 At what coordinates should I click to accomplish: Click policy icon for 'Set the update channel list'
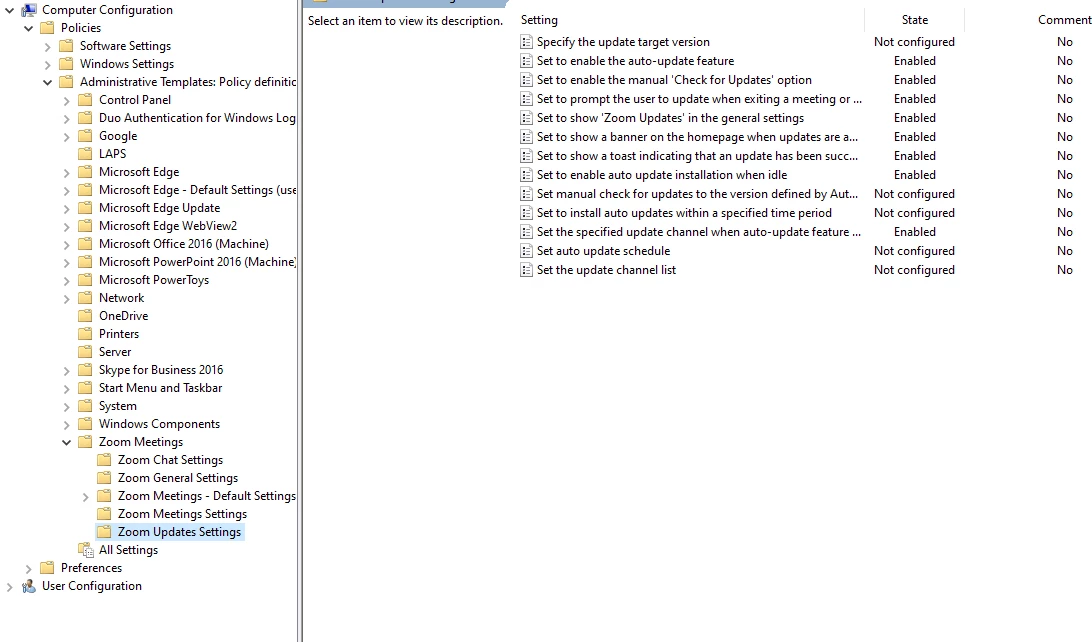(x=526, y=270)
